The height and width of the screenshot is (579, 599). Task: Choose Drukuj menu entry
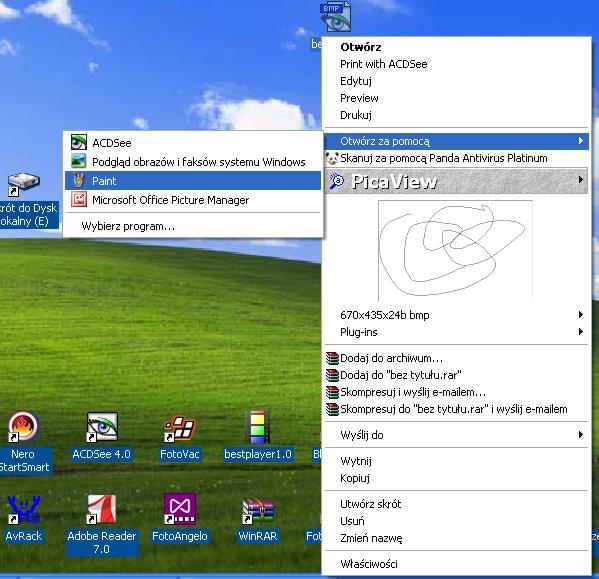tap(456, 115)
